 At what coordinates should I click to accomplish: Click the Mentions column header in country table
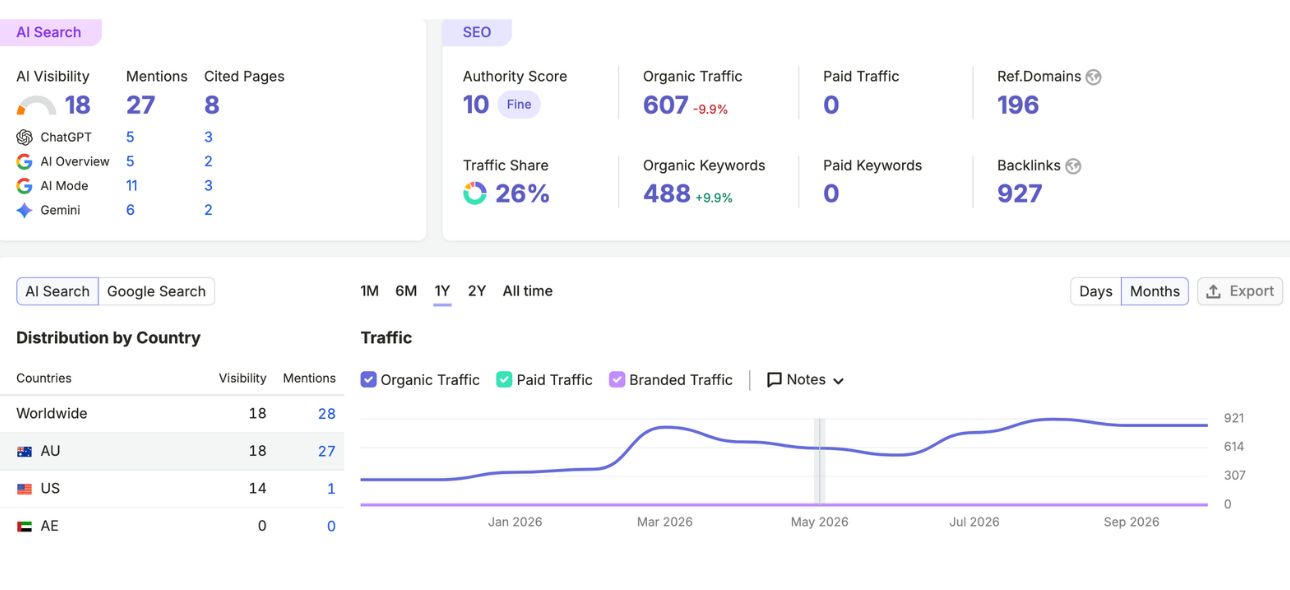(x=309, y=378)
